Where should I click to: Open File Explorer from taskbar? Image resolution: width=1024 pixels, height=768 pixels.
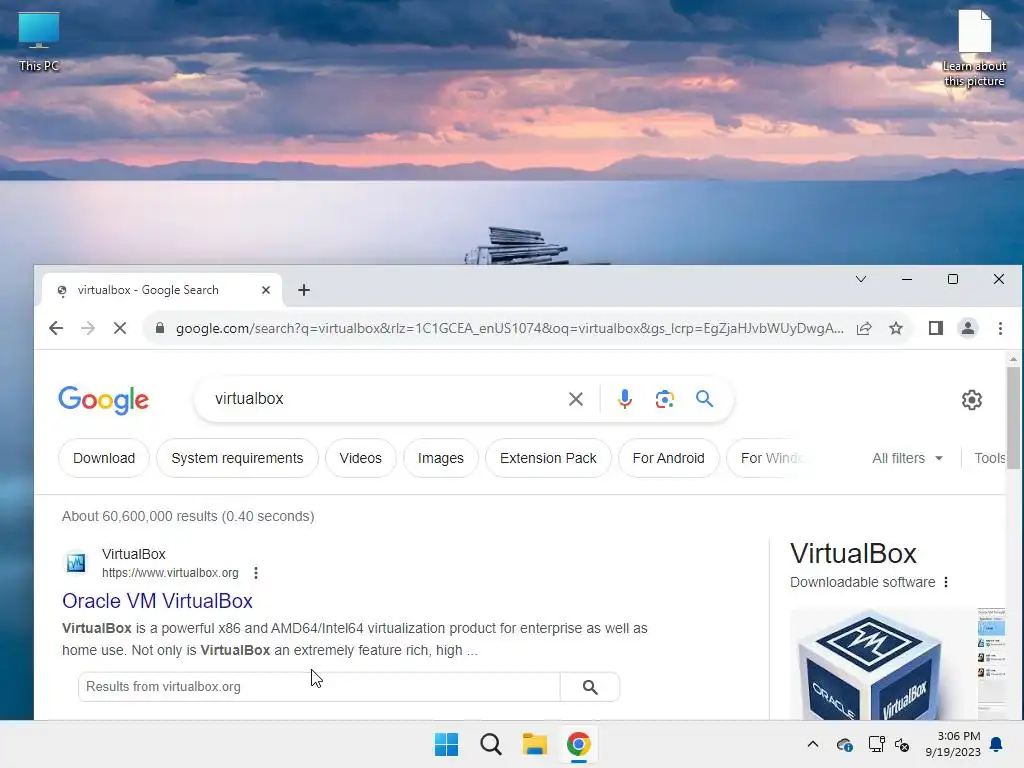coord(534,744)
